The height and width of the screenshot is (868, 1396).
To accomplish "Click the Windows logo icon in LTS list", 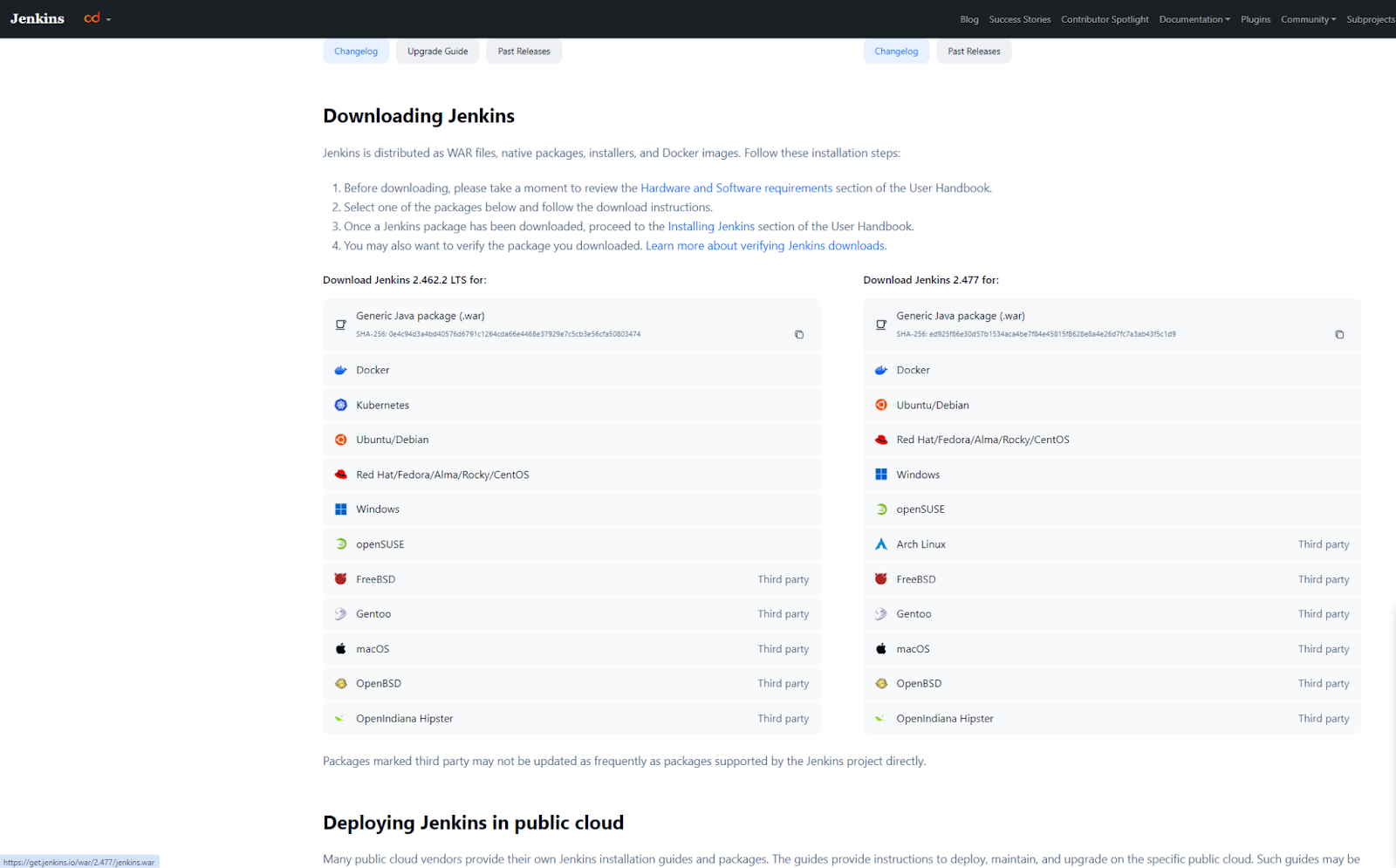I will [x=341, y=509].
